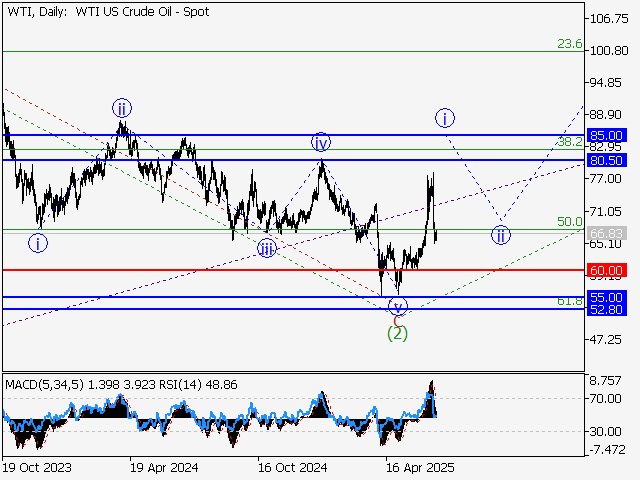Select the Fibonacci 23.6 level label

click(569, 44)
